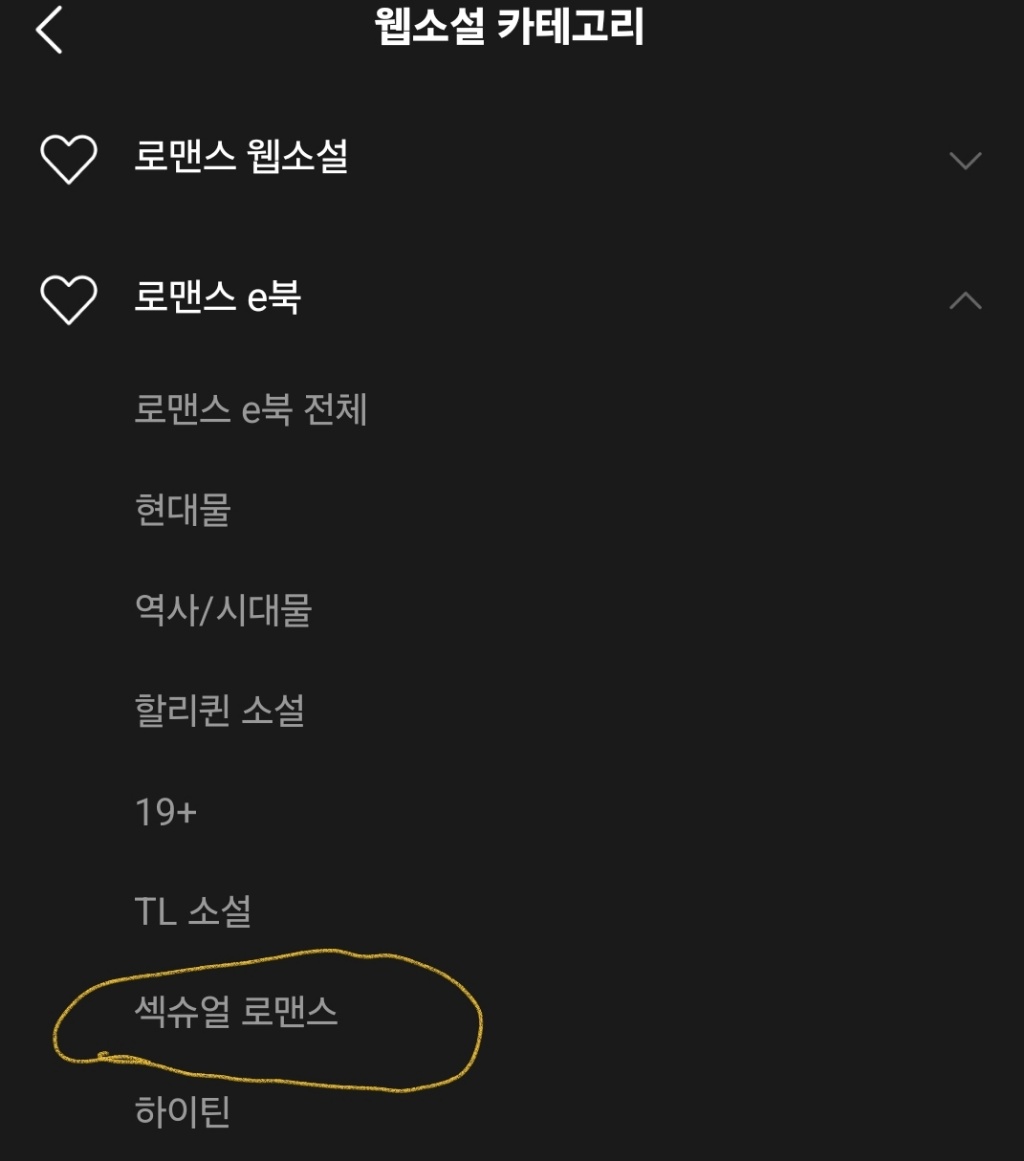Tap the heart icon beside 로맨스 웹소설
This screenshot has width=1024, height=1161.
[68, 159]
